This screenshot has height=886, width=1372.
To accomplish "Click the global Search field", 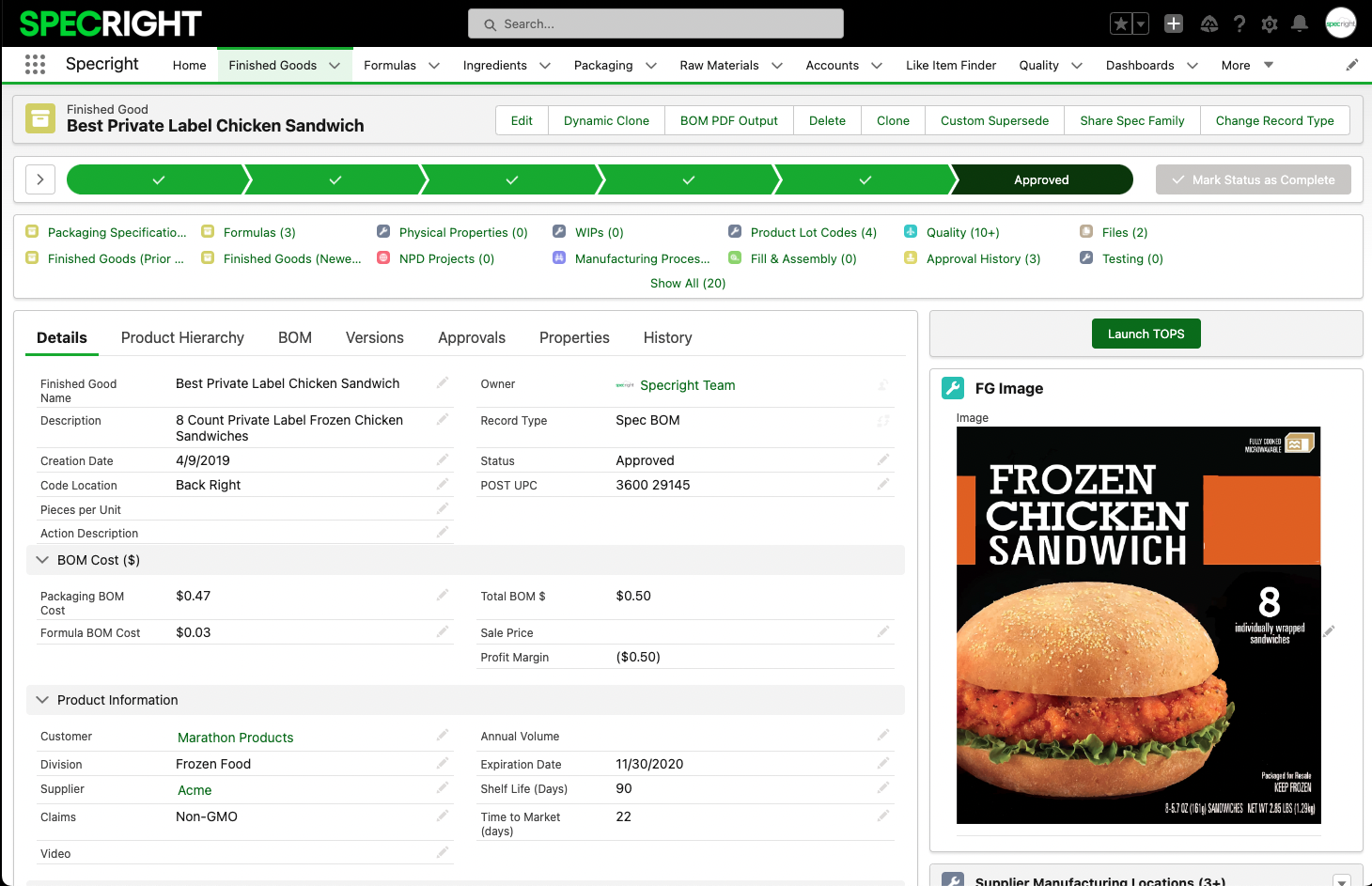I will pyautogui.click(x=656, y=24).
